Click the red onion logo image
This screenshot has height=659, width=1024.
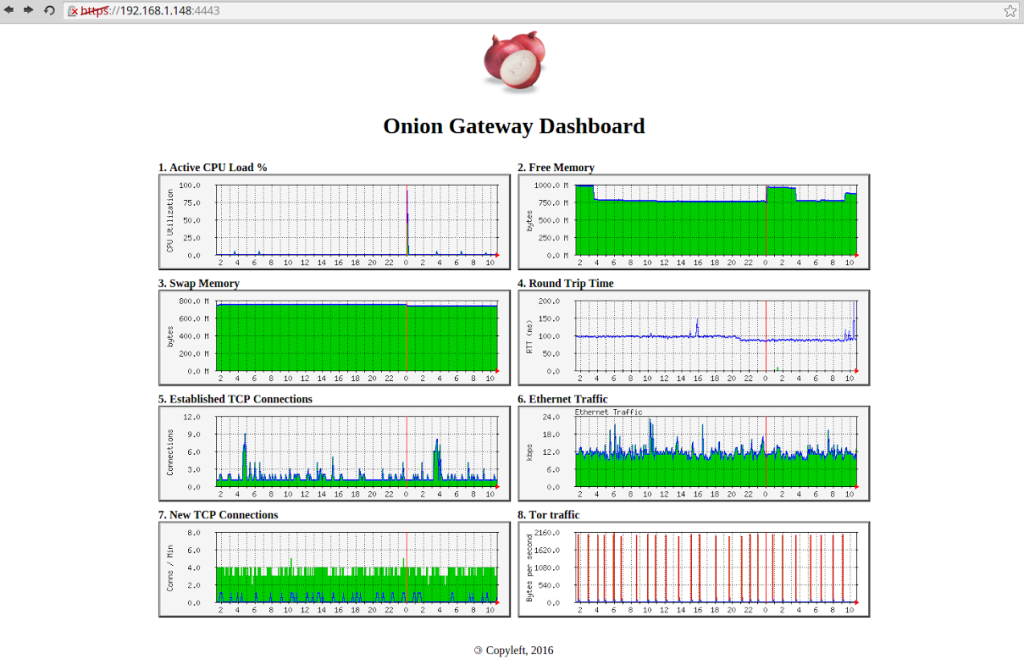click(514, 61)
